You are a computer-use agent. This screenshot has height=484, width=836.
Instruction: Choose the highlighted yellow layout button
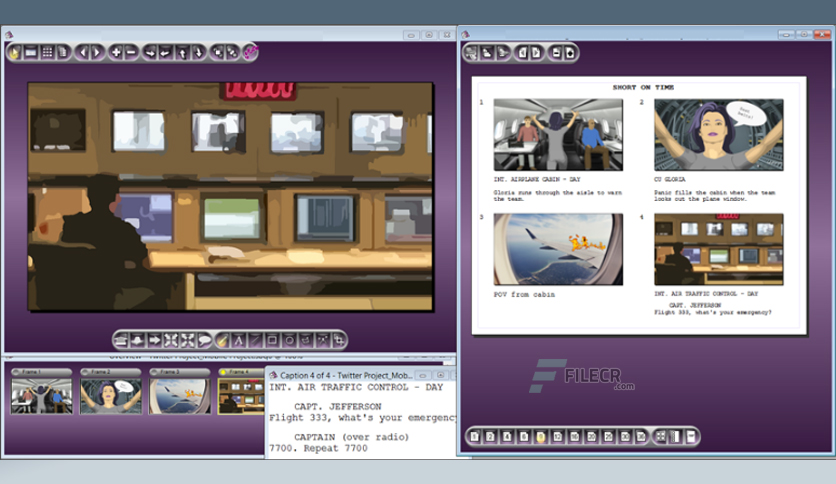tap(541, 437)
